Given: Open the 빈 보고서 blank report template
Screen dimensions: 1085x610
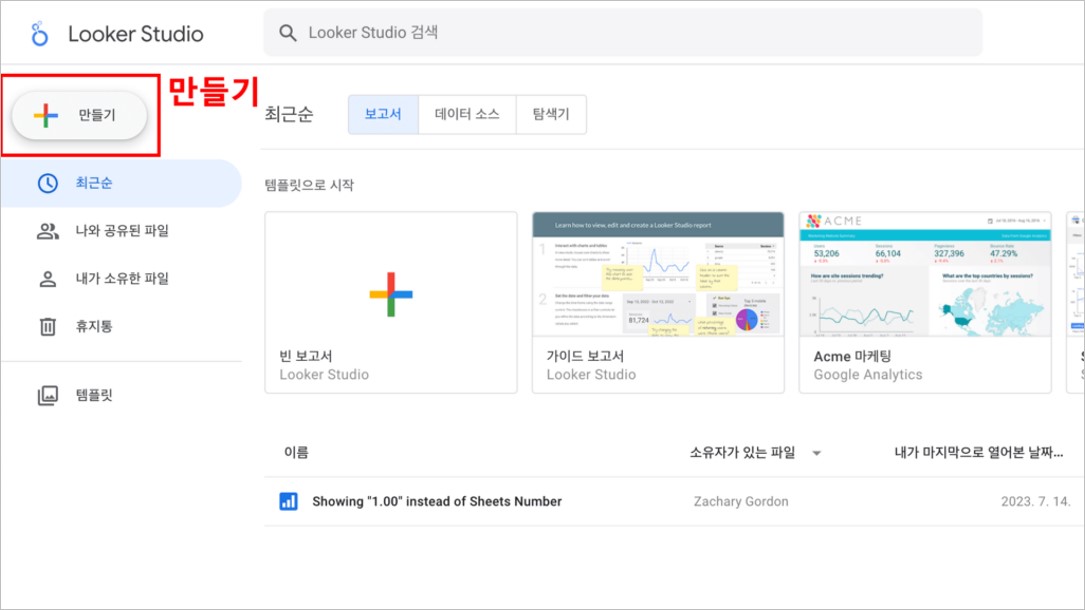Looking at the screenshot, I should (x=391, y=303).
